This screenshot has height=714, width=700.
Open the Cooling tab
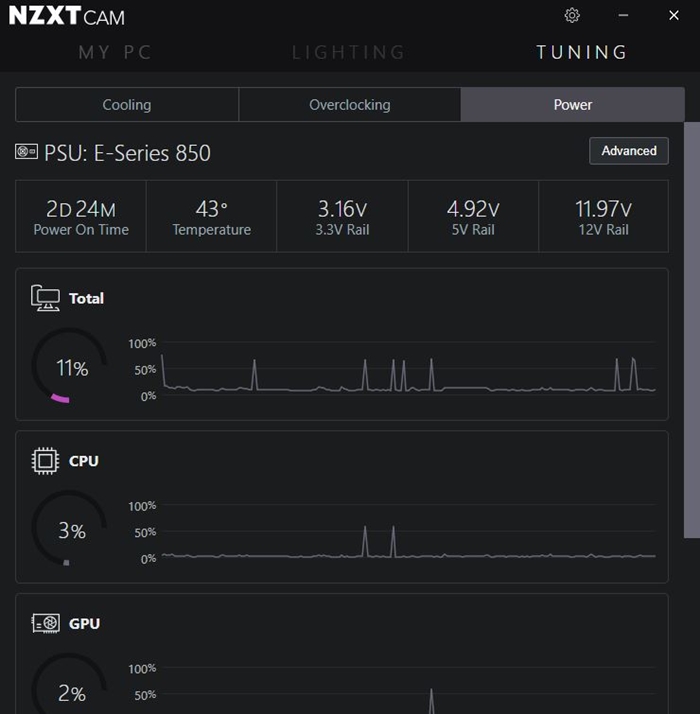coord(127,105)
